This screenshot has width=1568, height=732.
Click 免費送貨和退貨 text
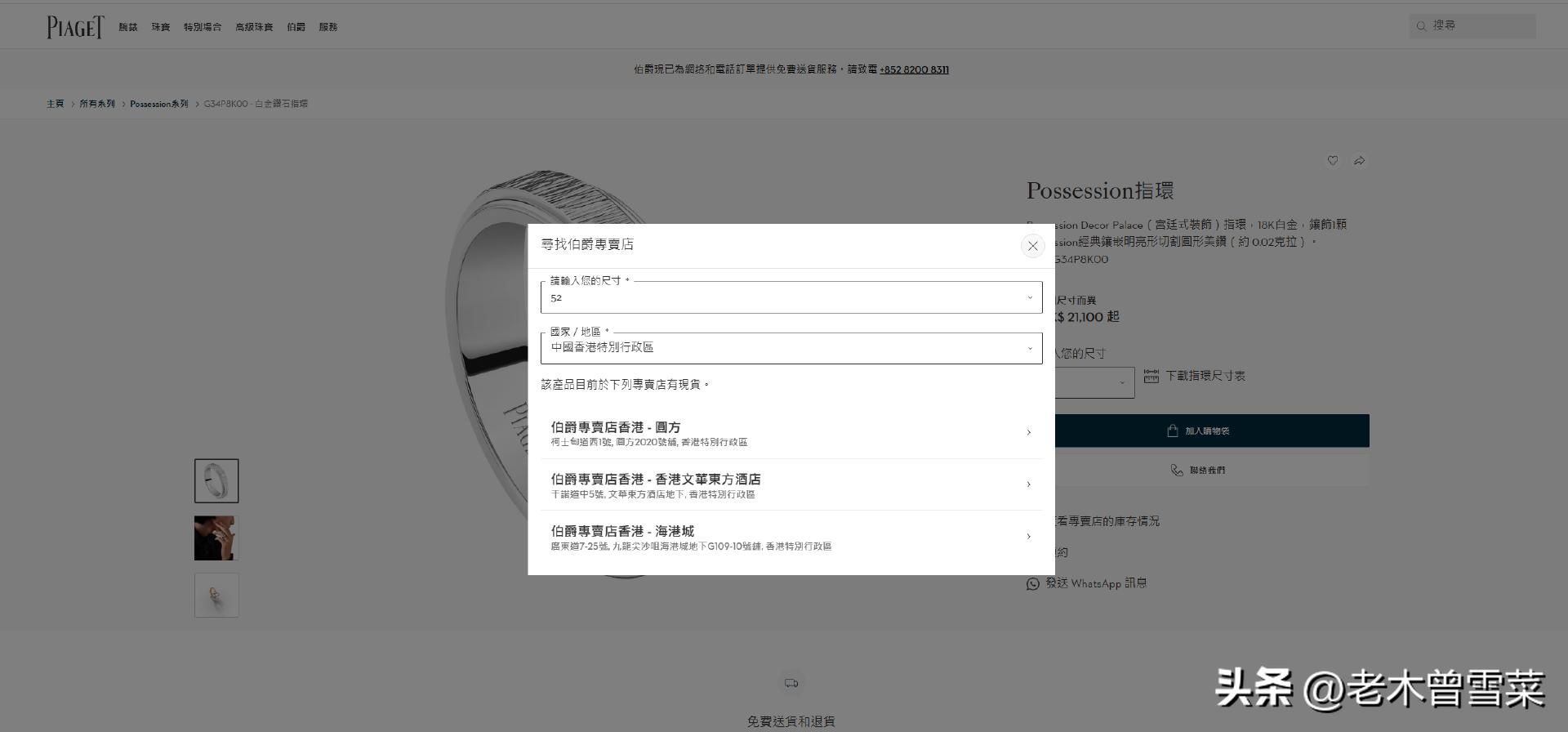[791, 721]
